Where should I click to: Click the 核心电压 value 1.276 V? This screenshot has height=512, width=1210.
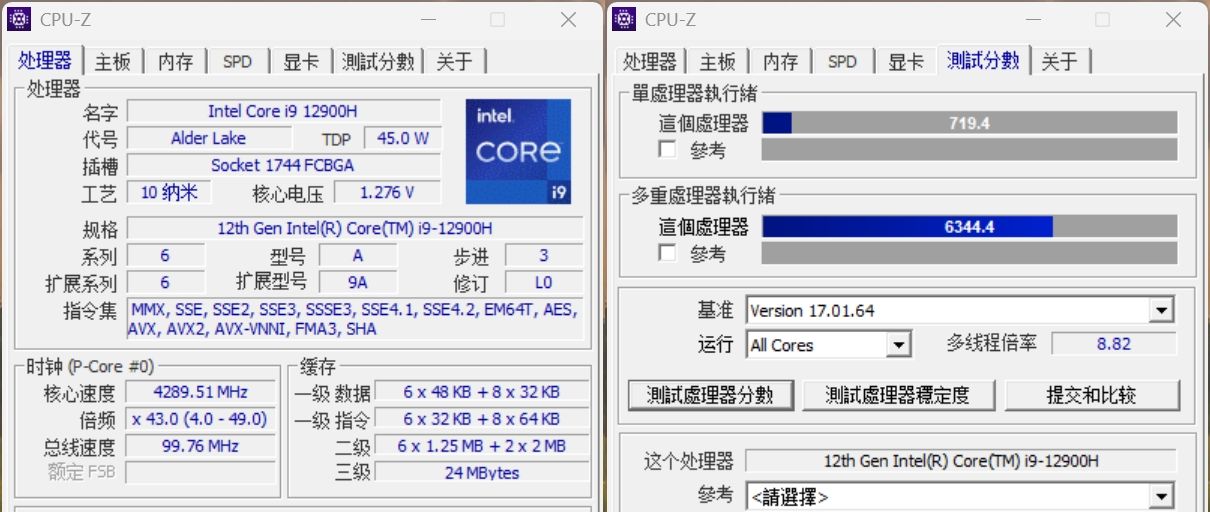[387, 192]
